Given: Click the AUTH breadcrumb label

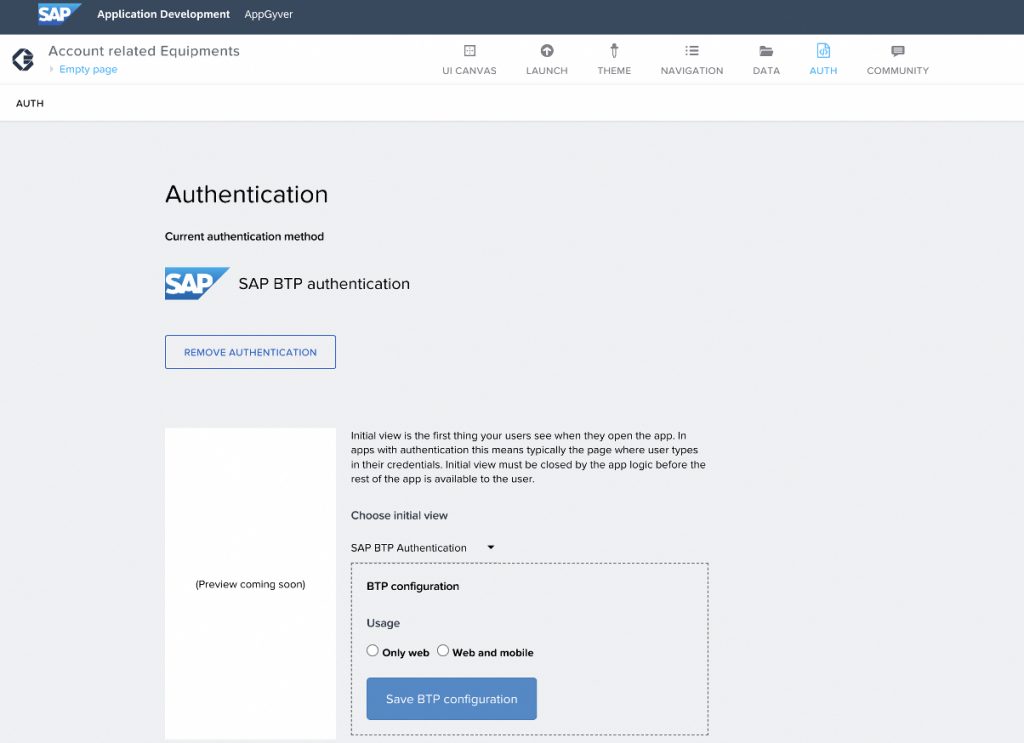Looking at the screenshot, I should click(x=30, y=103).
